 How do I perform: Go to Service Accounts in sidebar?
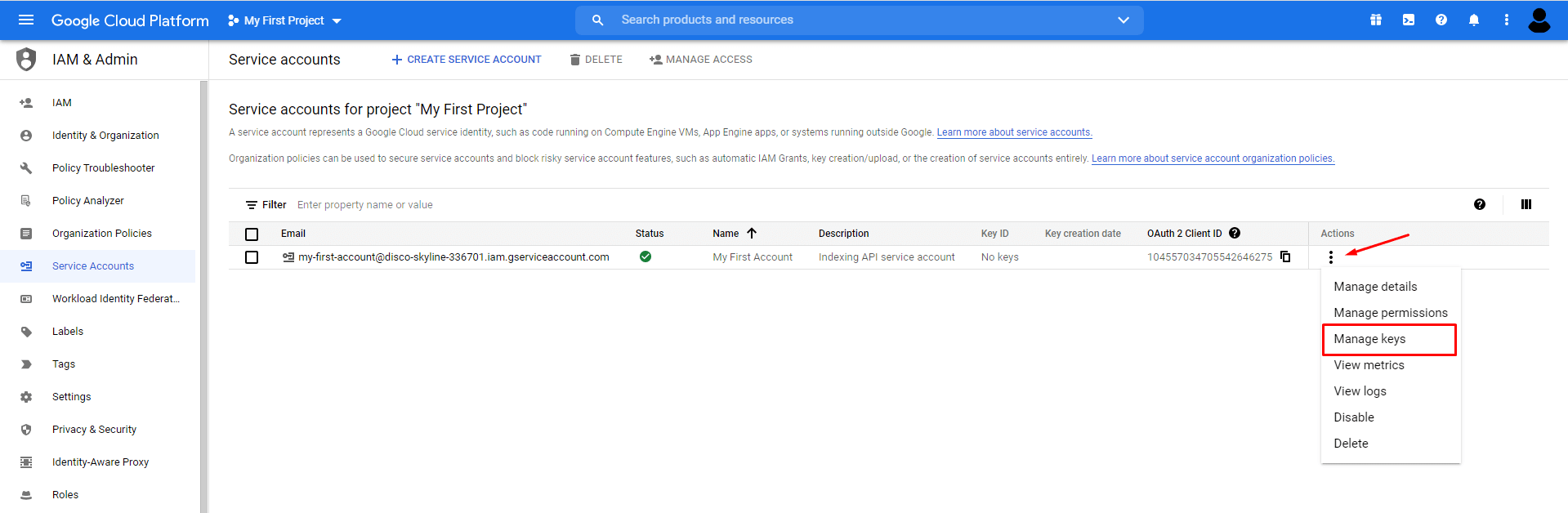point(98,266)
